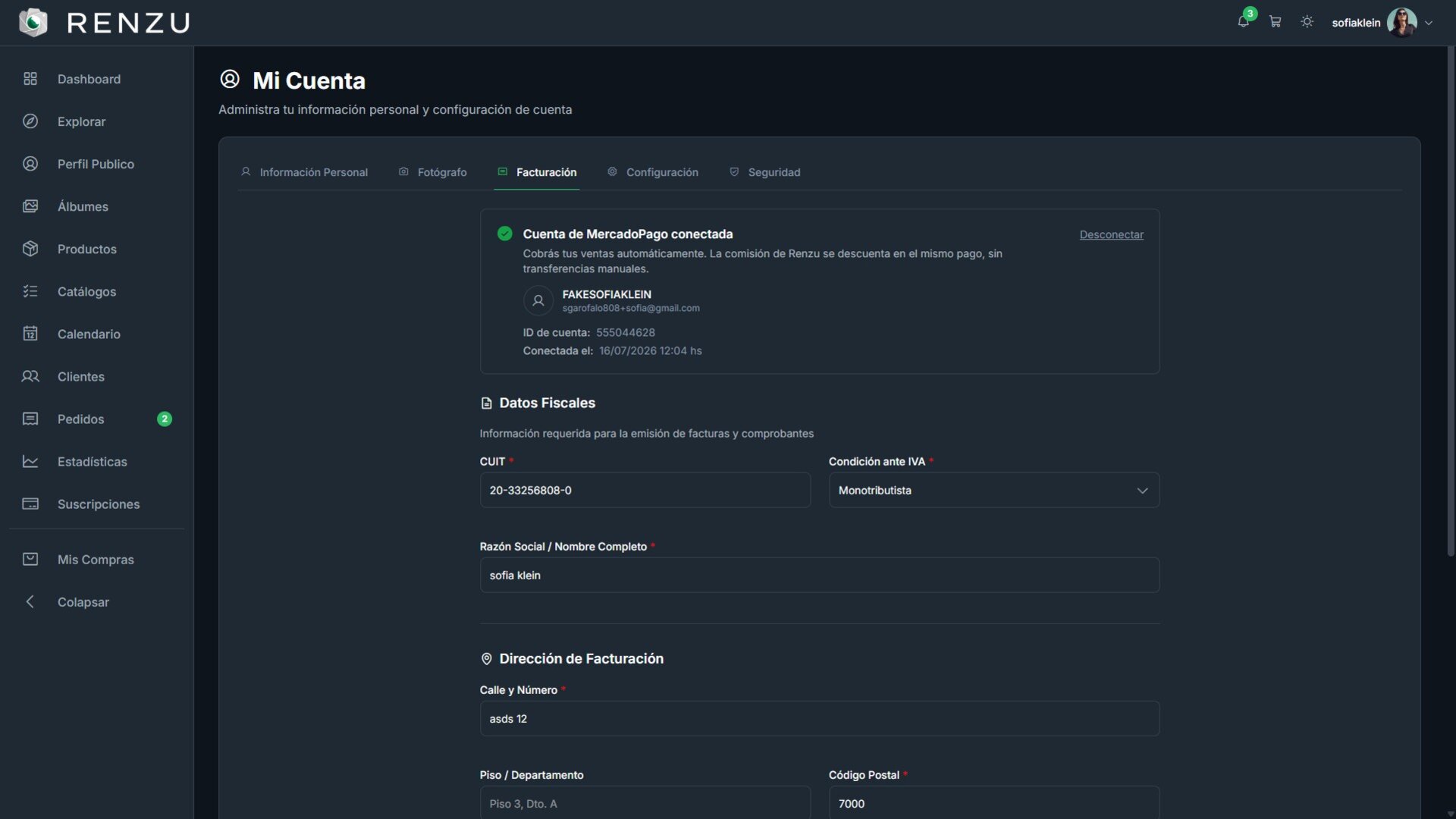Viewport: 1456px width, 819px height.
Task: Focus the CUIT input field
Action: [645, 491]
